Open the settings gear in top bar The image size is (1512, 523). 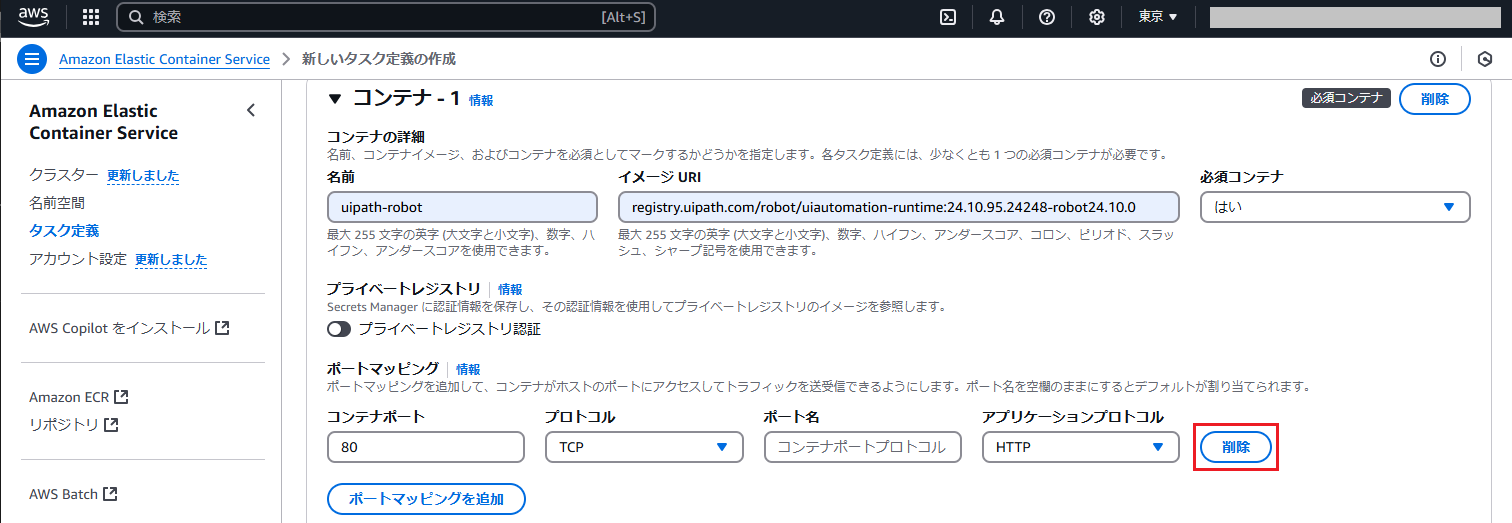coord(1097,17)
